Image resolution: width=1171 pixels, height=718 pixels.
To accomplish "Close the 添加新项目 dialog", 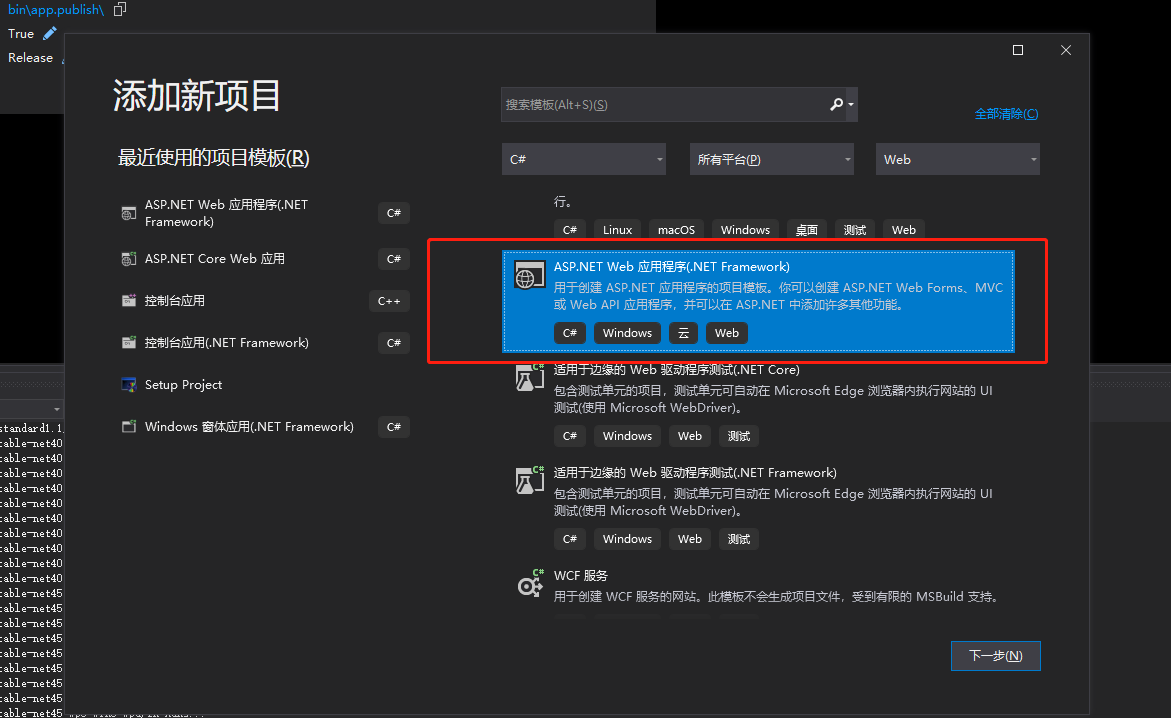I will click(1066, 50).
